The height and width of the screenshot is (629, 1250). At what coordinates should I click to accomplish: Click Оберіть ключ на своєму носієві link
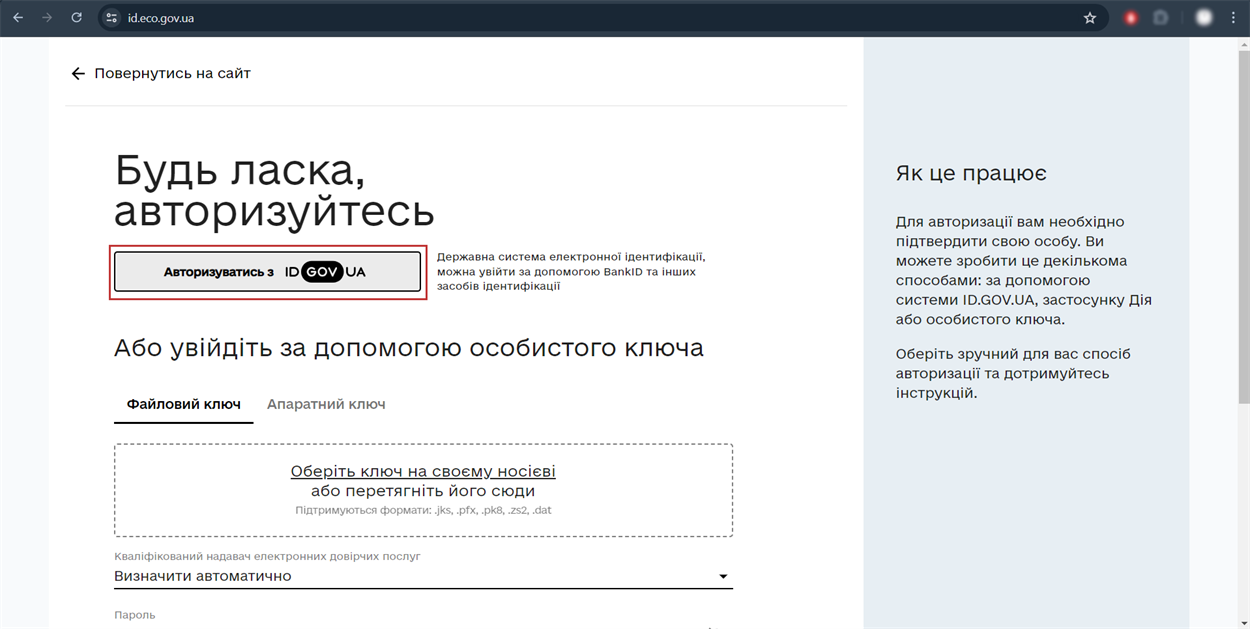[423, 471]
